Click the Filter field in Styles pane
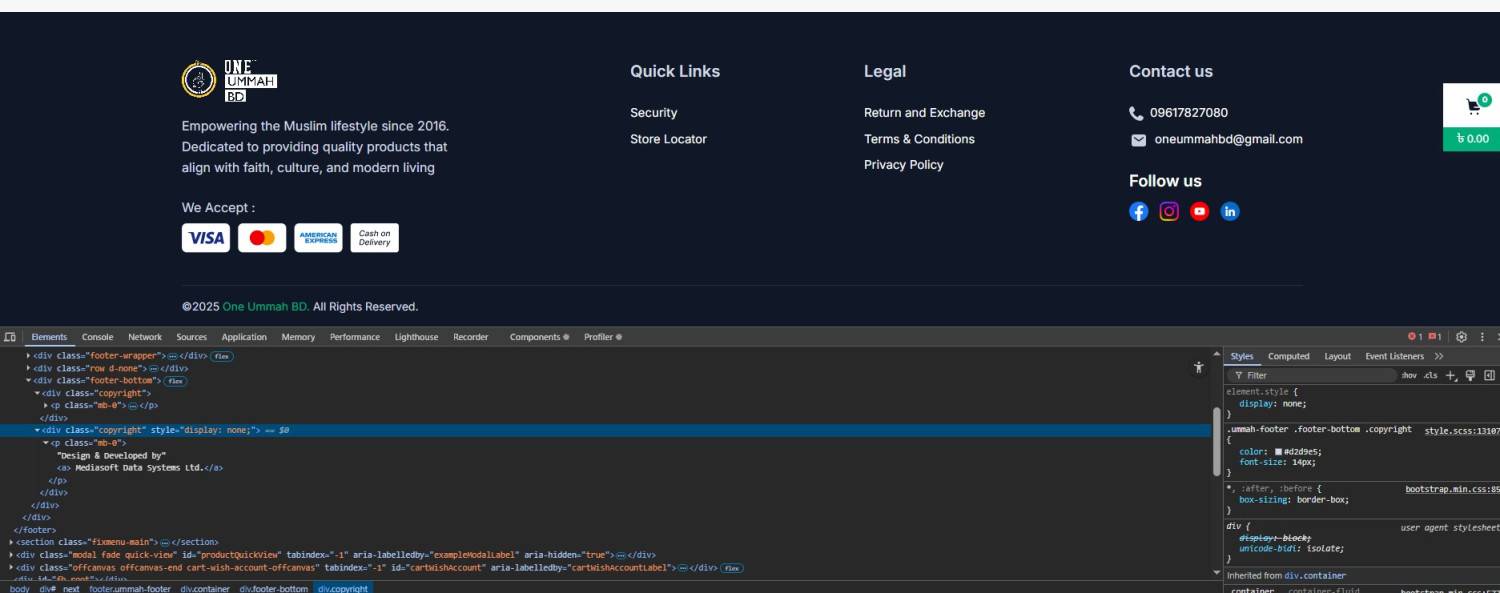Image resolution: width=1500 pixels, height=593 pixels. (1313, 375)
